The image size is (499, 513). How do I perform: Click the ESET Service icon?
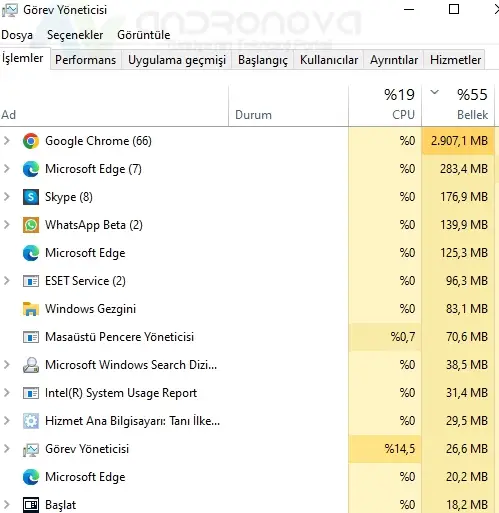point(31,281)
